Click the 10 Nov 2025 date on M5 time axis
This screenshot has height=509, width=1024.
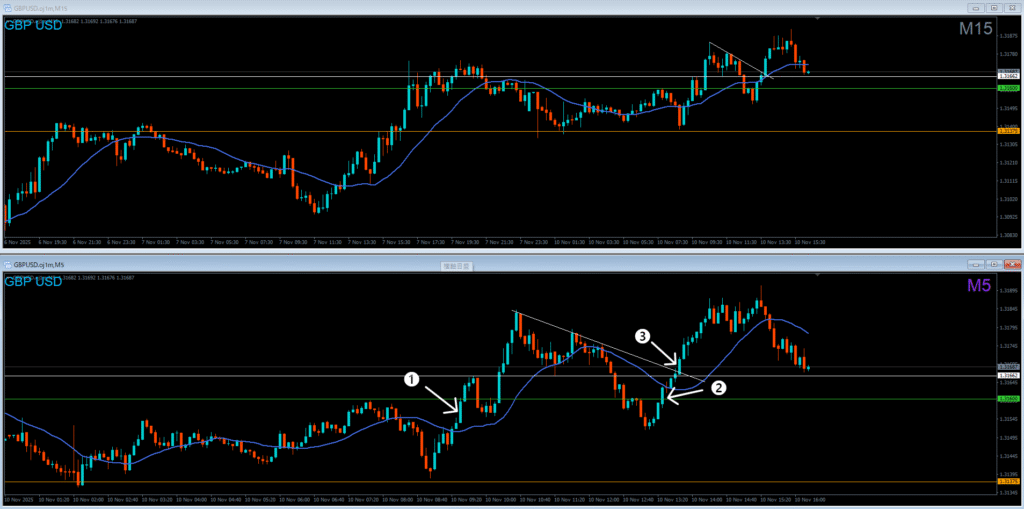(x=17, y=500)
